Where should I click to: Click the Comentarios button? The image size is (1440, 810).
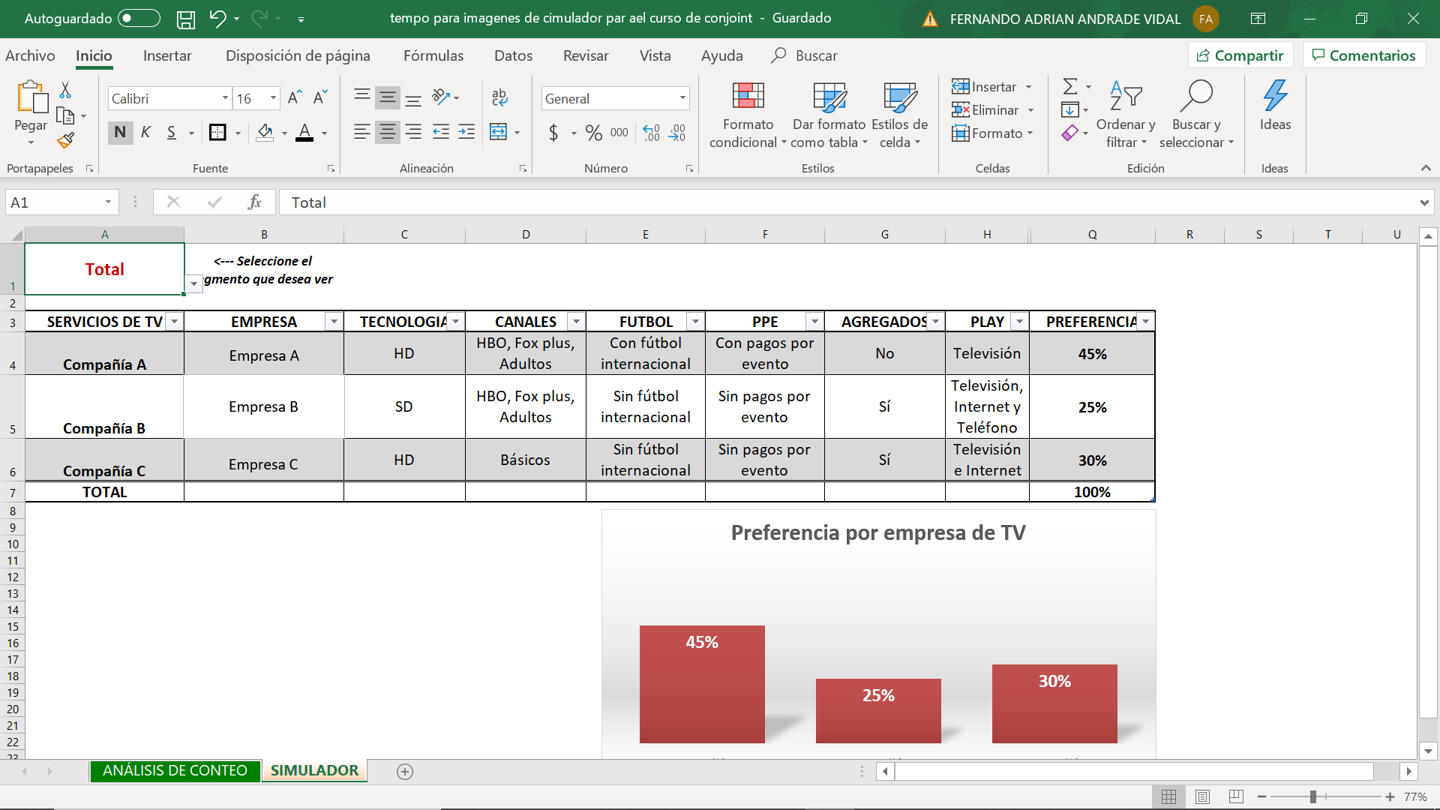click(1364, 56)
